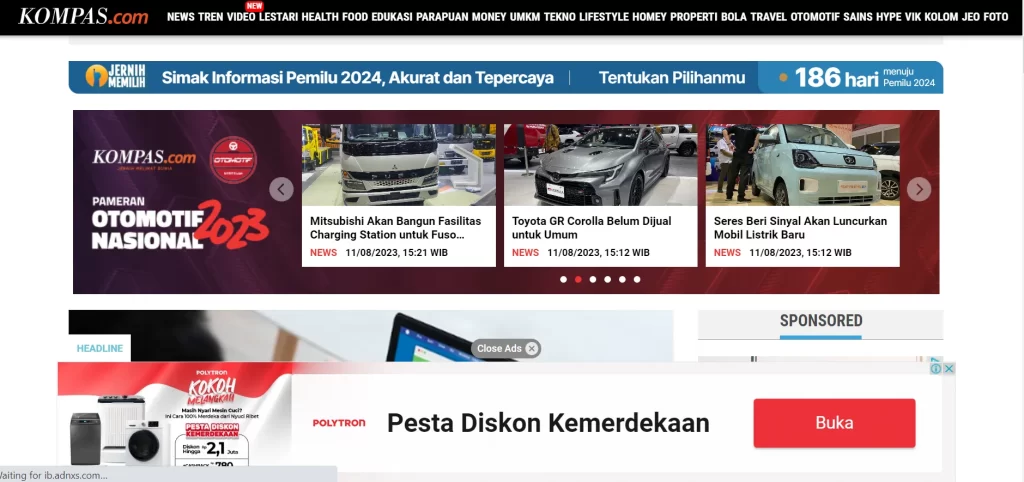Viewport: 1024px width, 482px height.
Task: Open the LESTARI menu item
Action: coord(278,17)
